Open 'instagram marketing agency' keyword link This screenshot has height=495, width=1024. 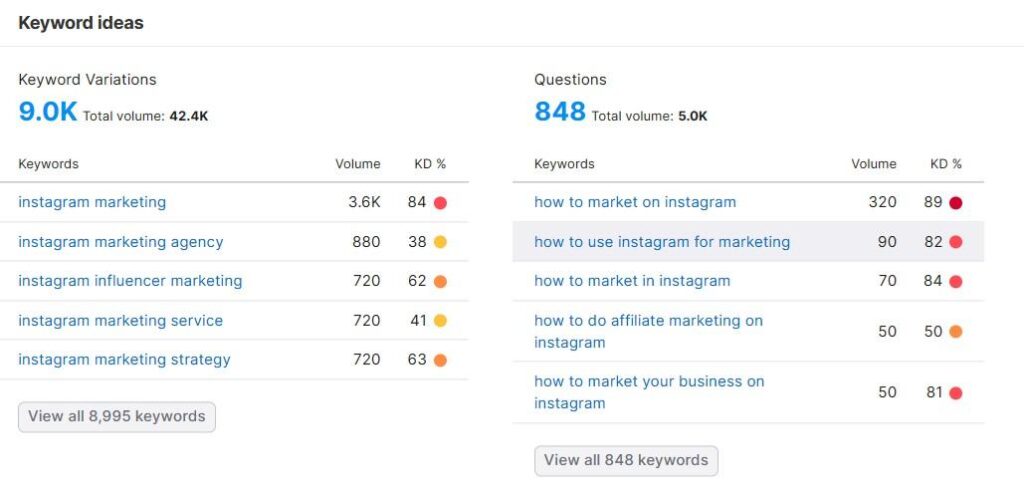pos(121,242)
